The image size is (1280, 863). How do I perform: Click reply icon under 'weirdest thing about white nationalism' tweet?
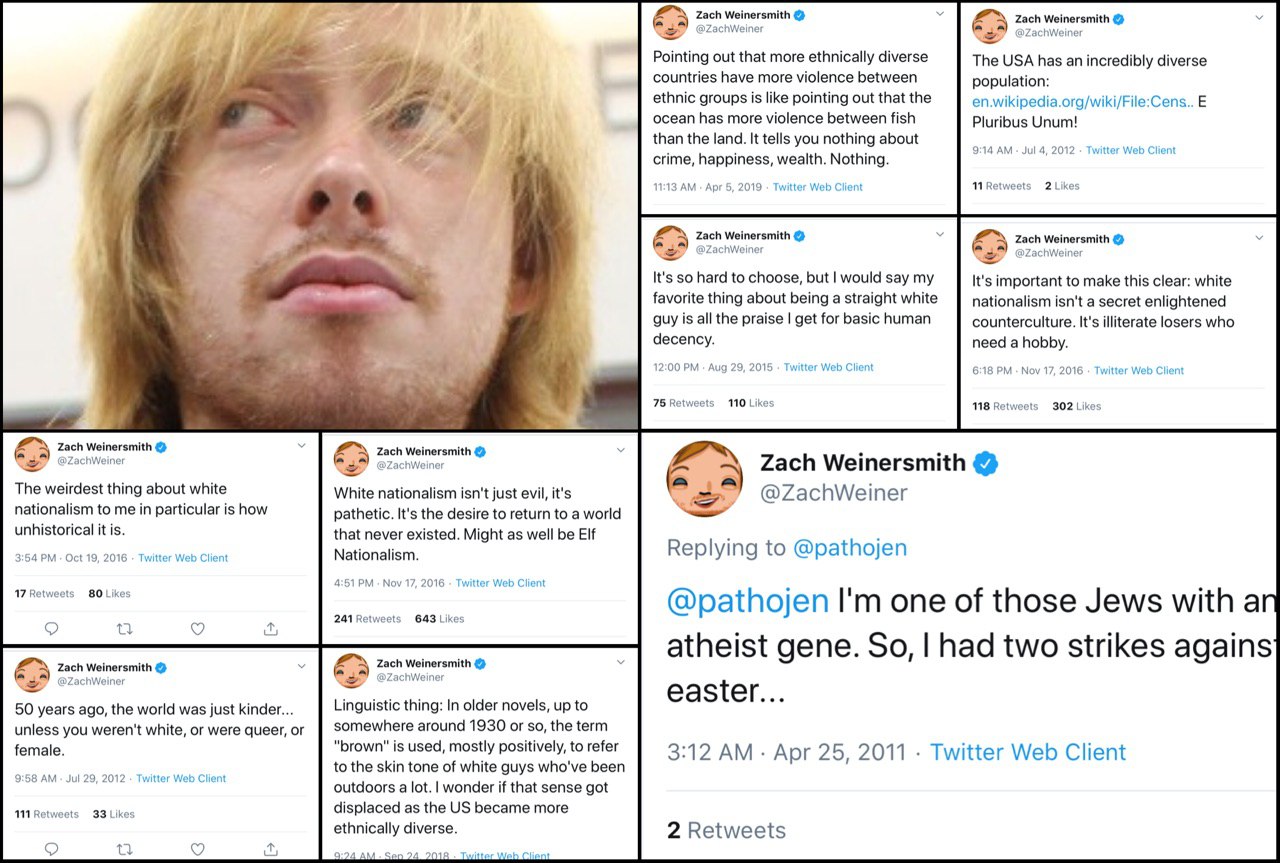(52, 629)
